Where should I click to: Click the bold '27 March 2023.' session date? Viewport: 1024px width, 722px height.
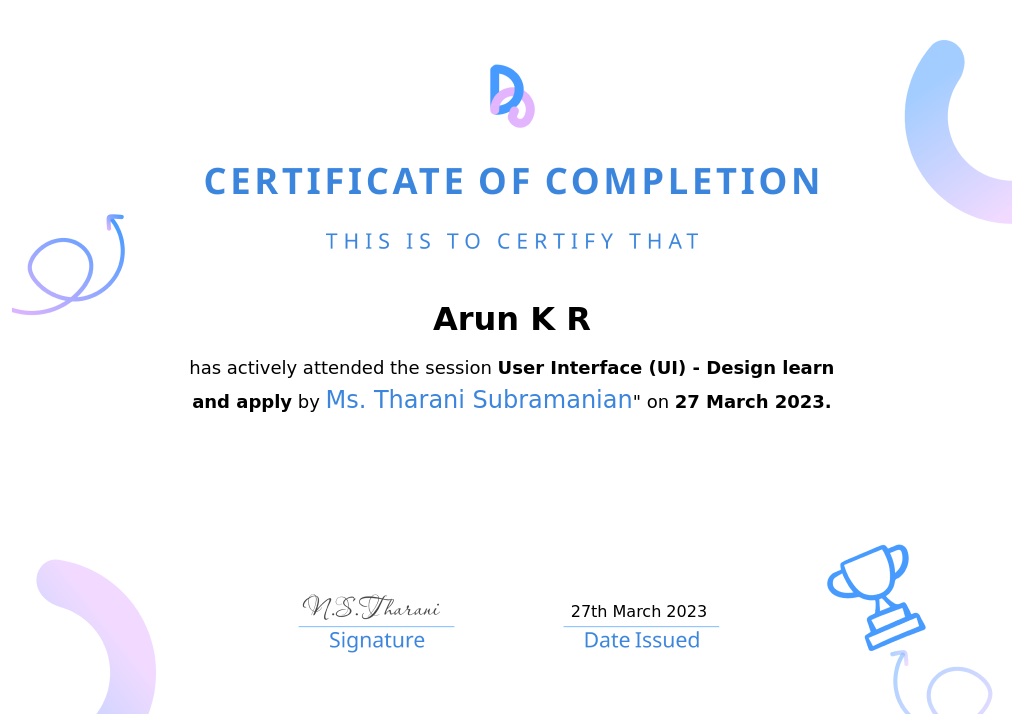(x=752, y=402)
